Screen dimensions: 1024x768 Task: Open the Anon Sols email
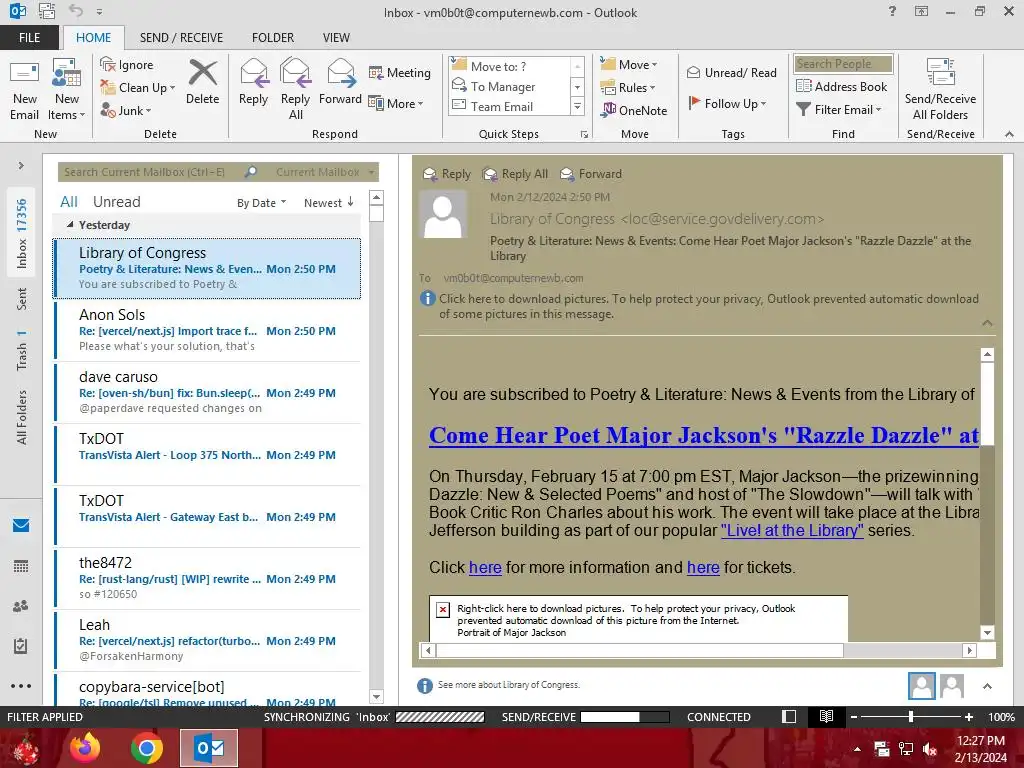tap(207, 330)
